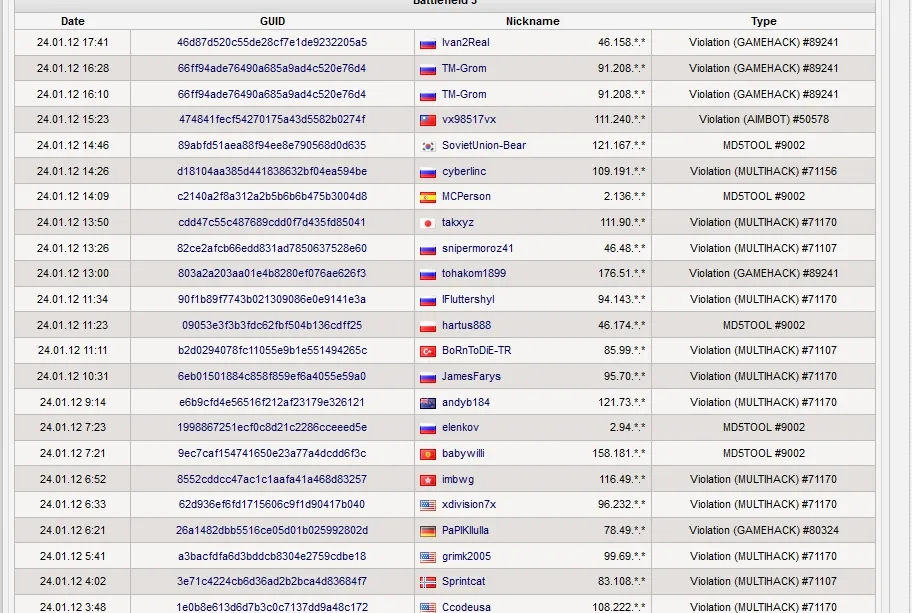Click the Type column header
The height and width of the screenshot is (613, 912).
click(x=764, y=21)
